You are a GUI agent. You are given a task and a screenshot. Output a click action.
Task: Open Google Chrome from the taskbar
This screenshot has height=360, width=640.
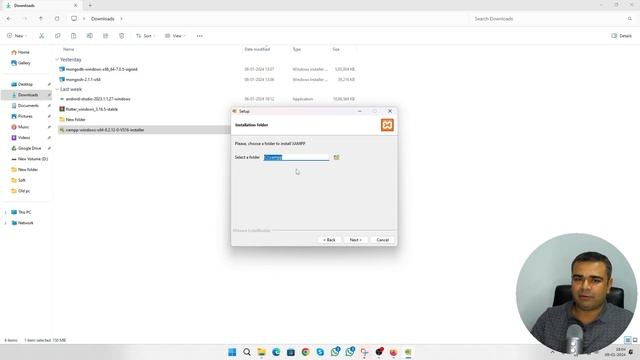coord(305,352)
